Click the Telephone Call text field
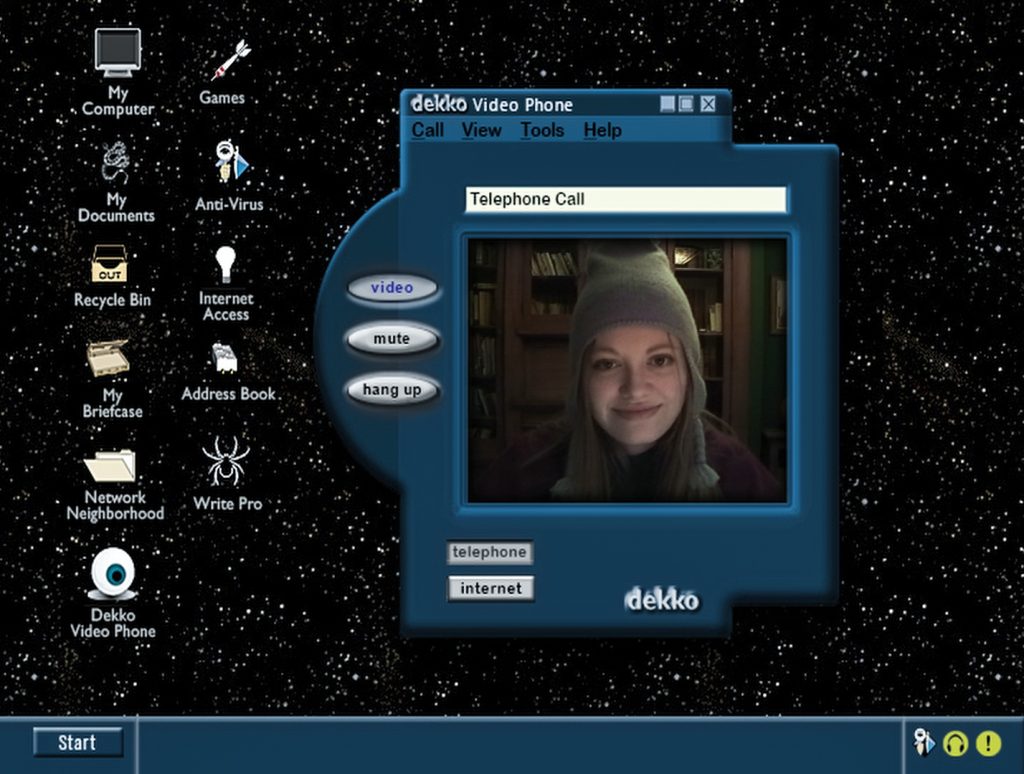Screen dimensions: 1024x774 pos(626,199)
